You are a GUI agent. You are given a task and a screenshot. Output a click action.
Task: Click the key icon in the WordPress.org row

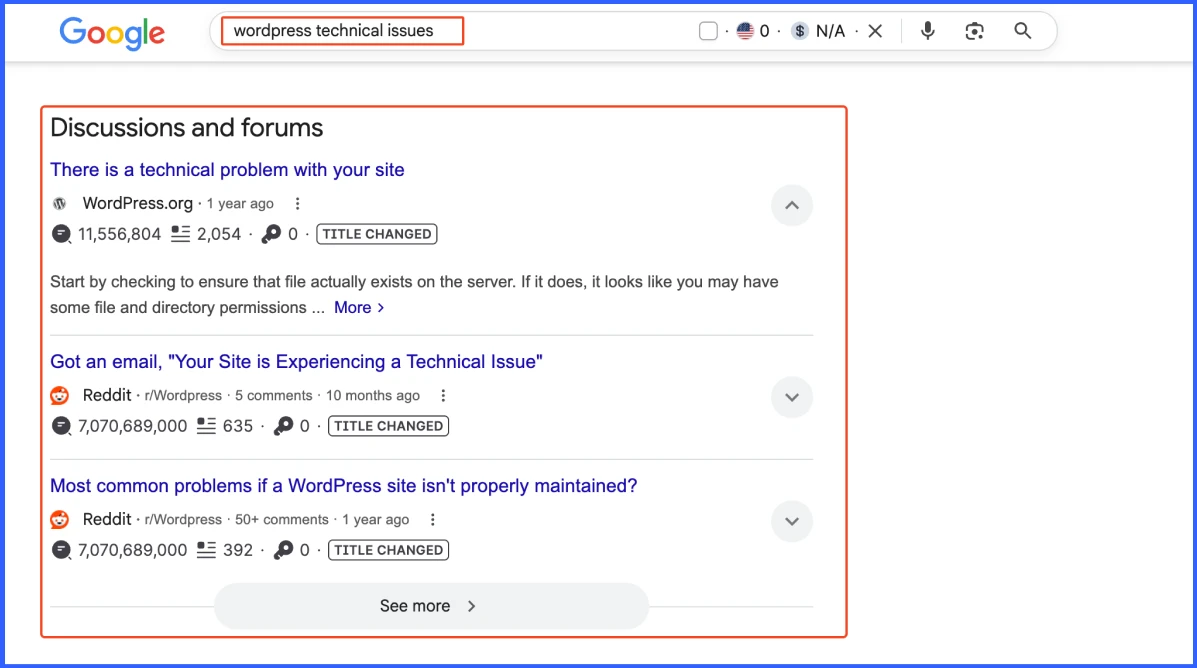coord(271,234)
